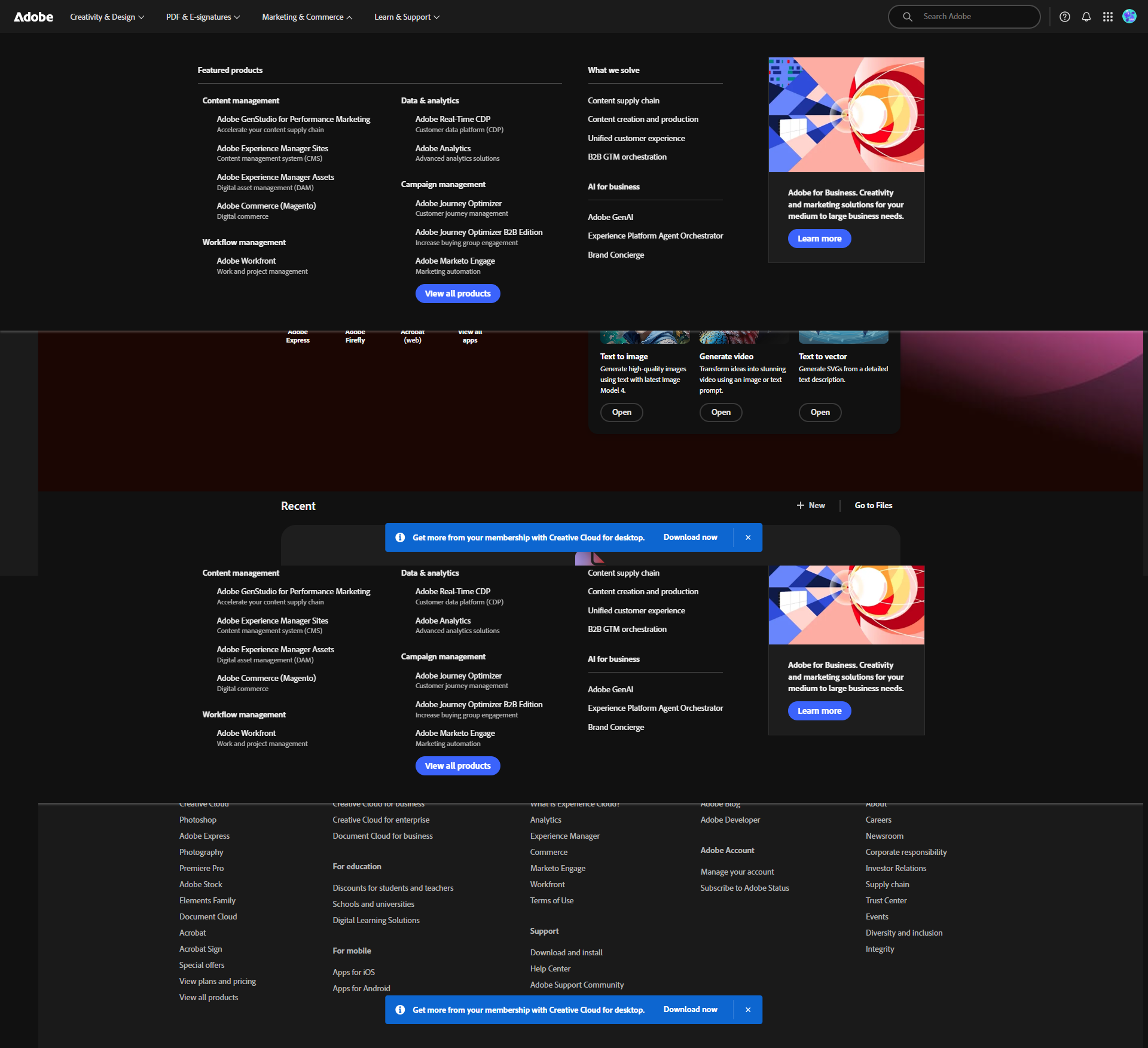
Task: Open Elements Family footer link
Action: 207,900
